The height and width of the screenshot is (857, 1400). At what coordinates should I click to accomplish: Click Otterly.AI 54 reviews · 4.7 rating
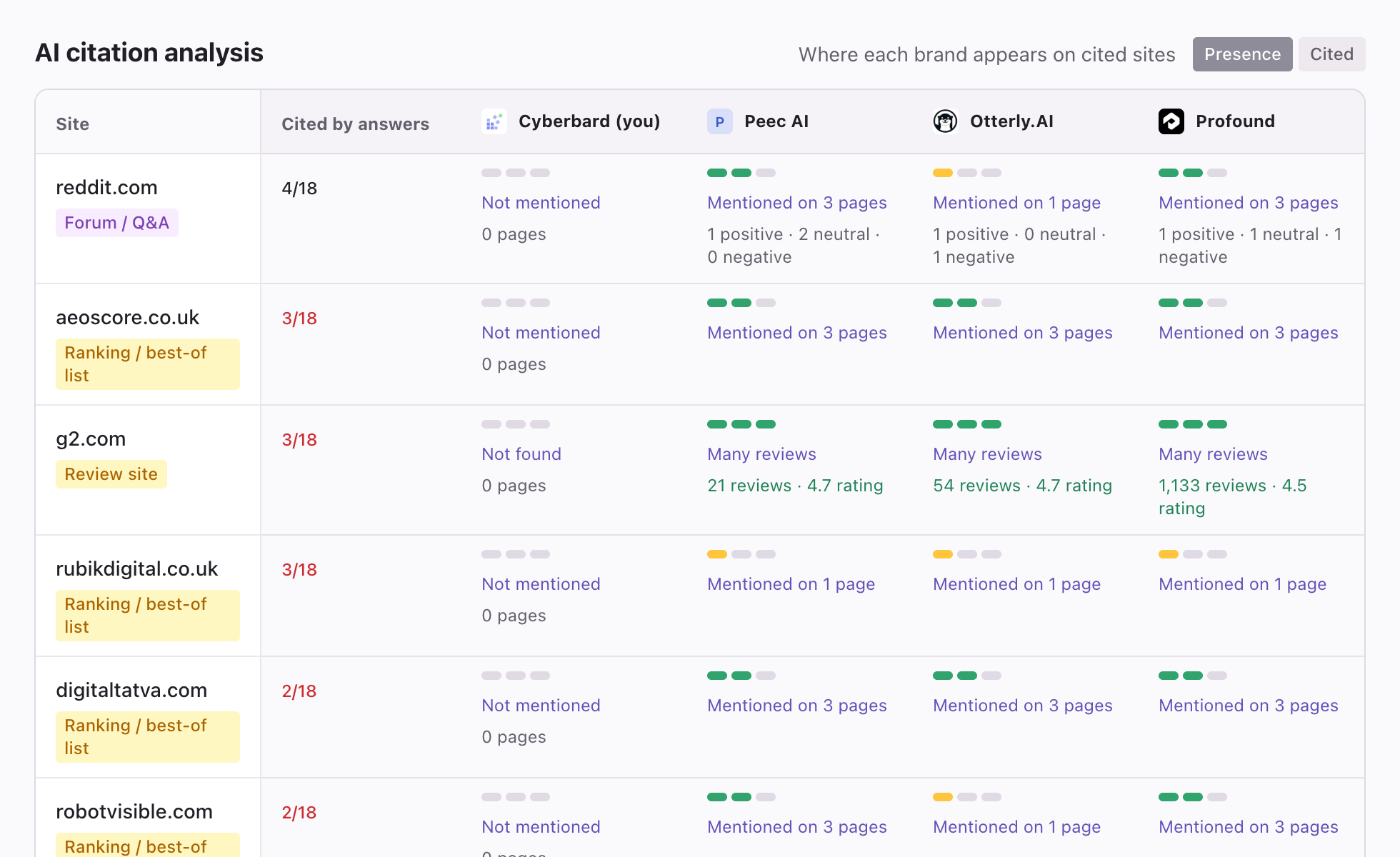tap(1023, 486)
